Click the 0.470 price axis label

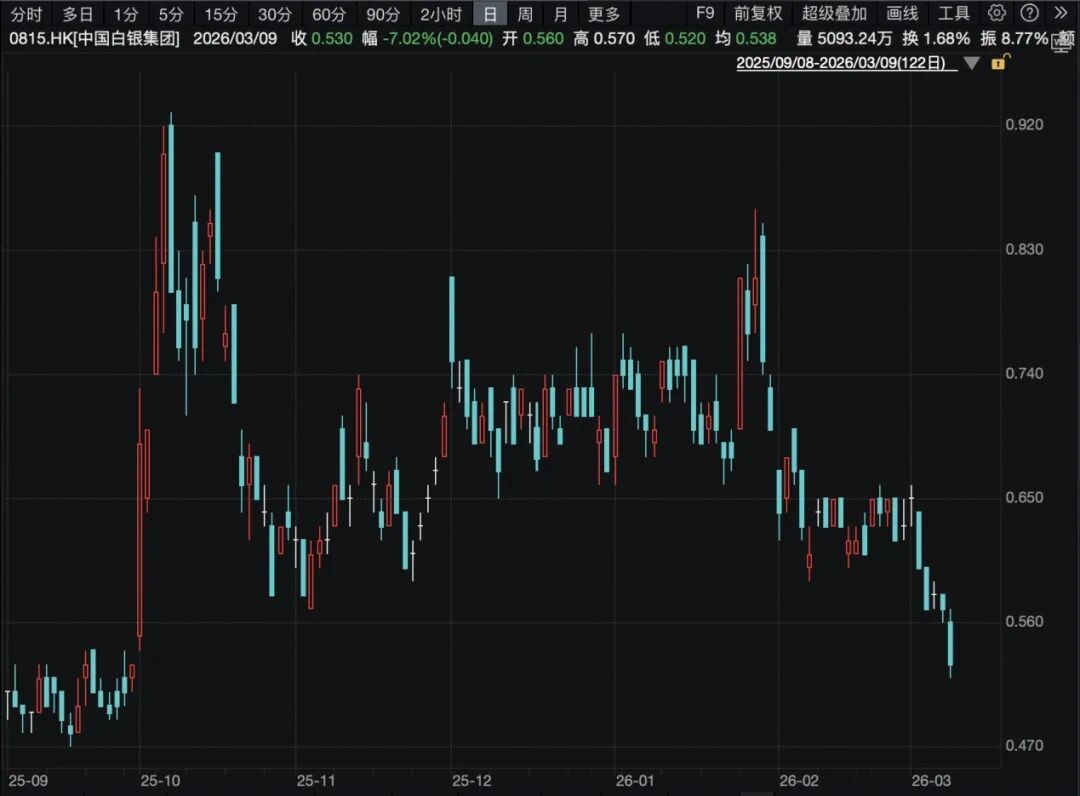pos(1024,745)
